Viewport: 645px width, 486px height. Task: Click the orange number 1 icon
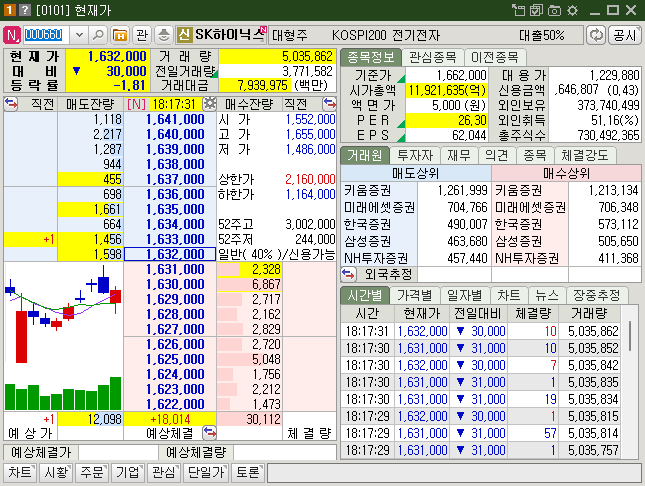pyautogui.click(x=9, y=10)
